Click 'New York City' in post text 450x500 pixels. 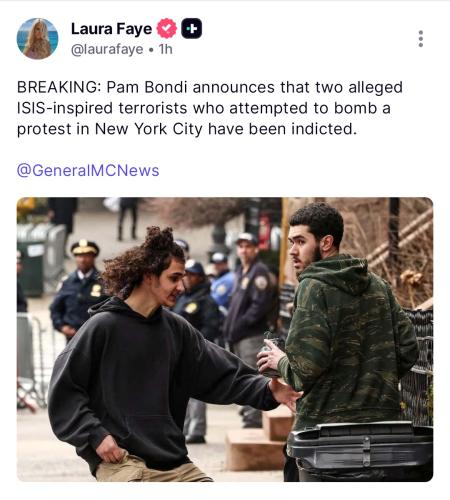coord(149,129)
